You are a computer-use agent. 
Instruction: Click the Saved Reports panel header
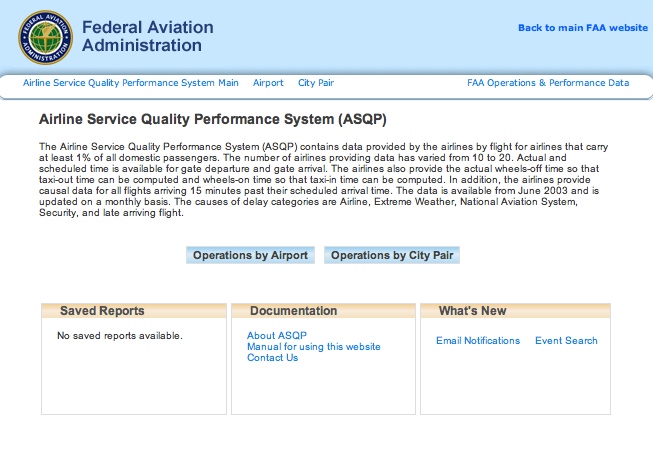tap(134, 311)
